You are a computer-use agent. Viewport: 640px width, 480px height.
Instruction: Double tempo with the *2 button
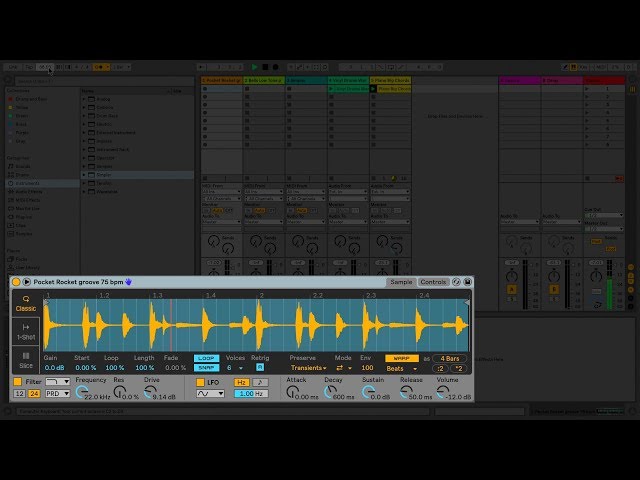tap(458, 368)
